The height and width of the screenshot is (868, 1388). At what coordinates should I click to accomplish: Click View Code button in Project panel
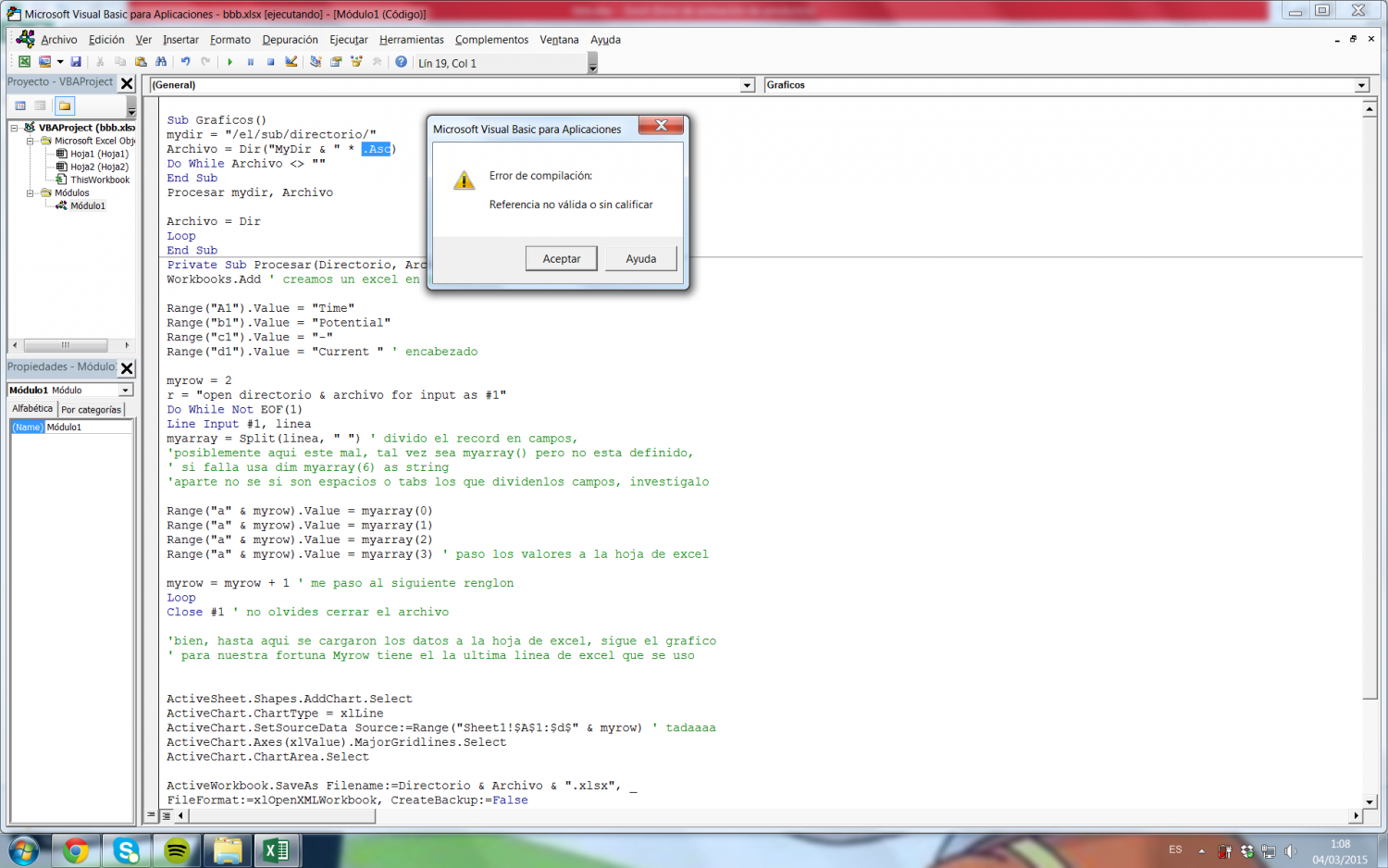point(20,105)
